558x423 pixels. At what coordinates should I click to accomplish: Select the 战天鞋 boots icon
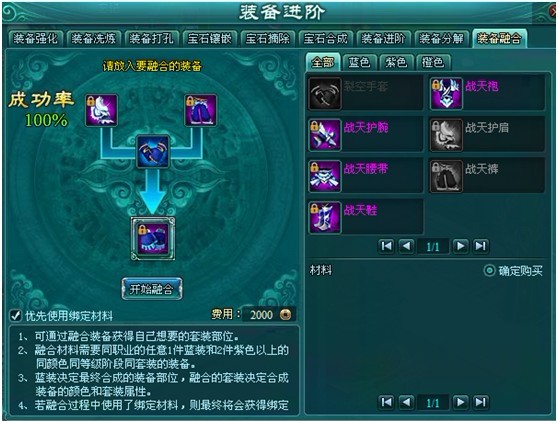[x=325, y=218]
